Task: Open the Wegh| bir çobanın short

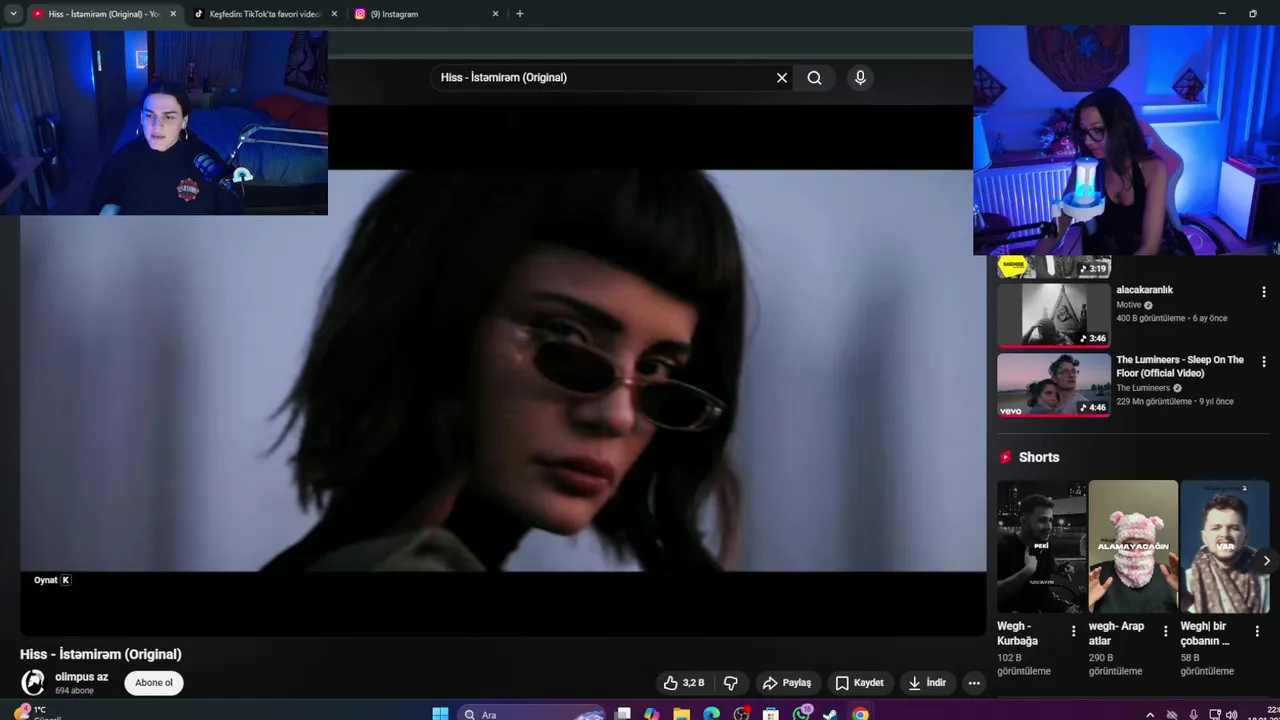Action: click(x=1224, y=546)
